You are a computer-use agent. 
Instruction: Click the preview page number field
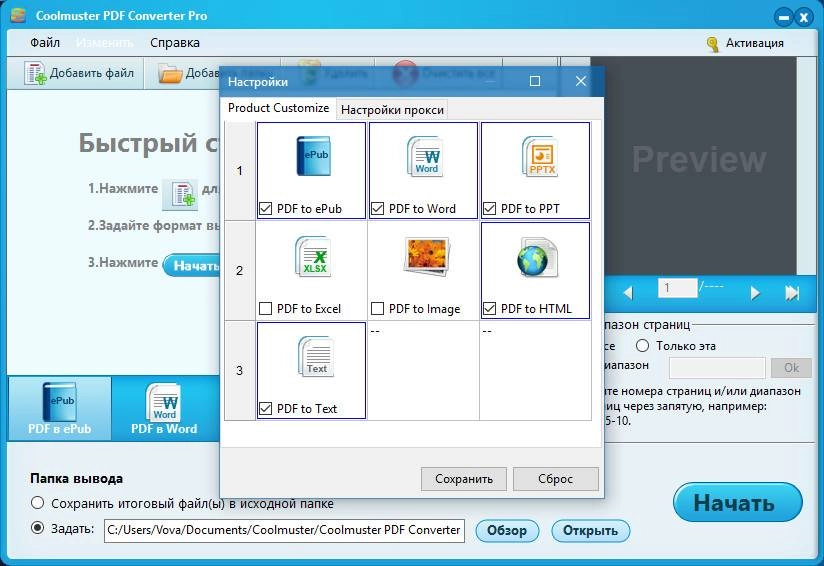tap(677, 288)
